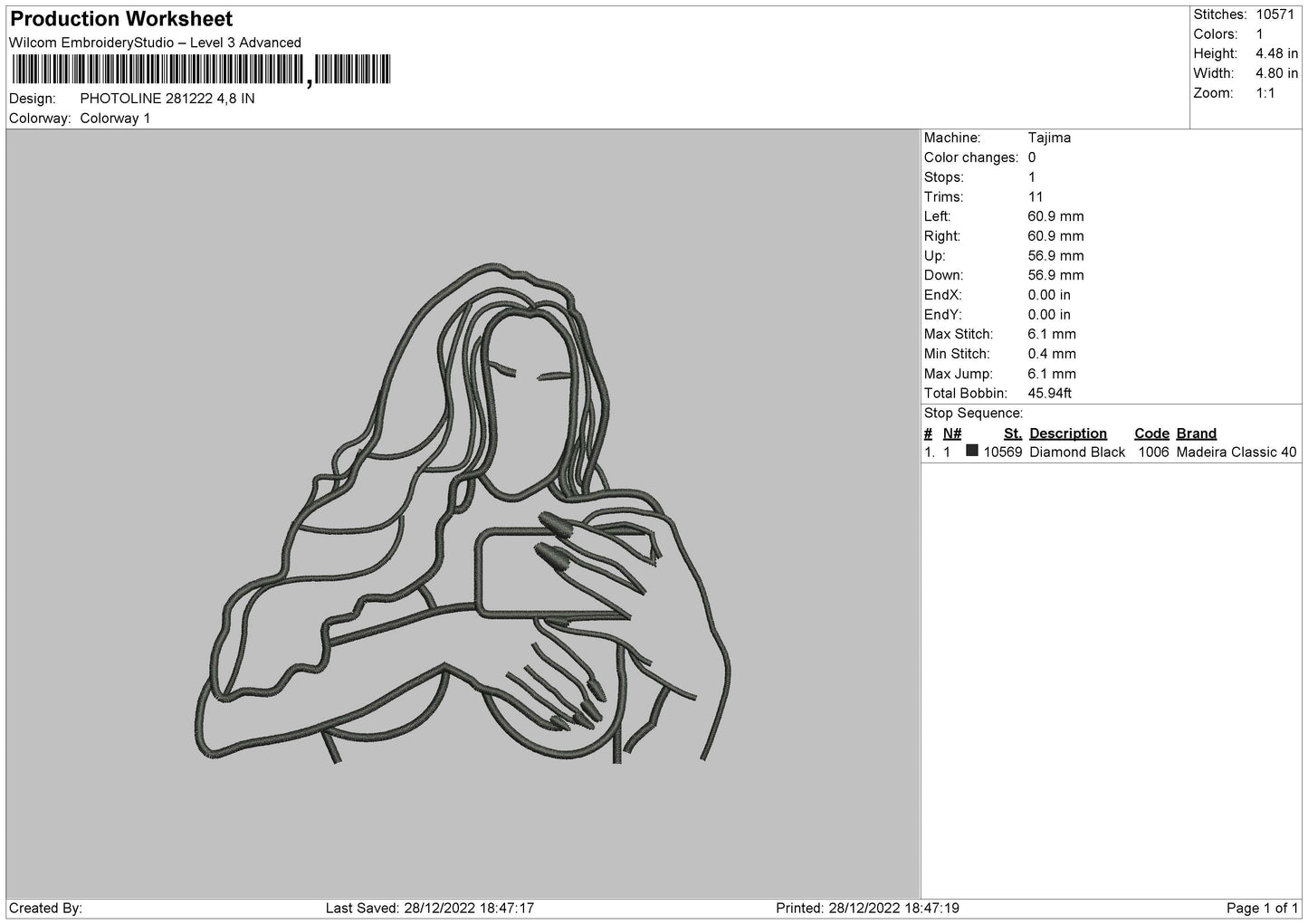Click the Diamond Black description text
Viewport: 1308px width, 924px height.
[x=1077, y=452]
